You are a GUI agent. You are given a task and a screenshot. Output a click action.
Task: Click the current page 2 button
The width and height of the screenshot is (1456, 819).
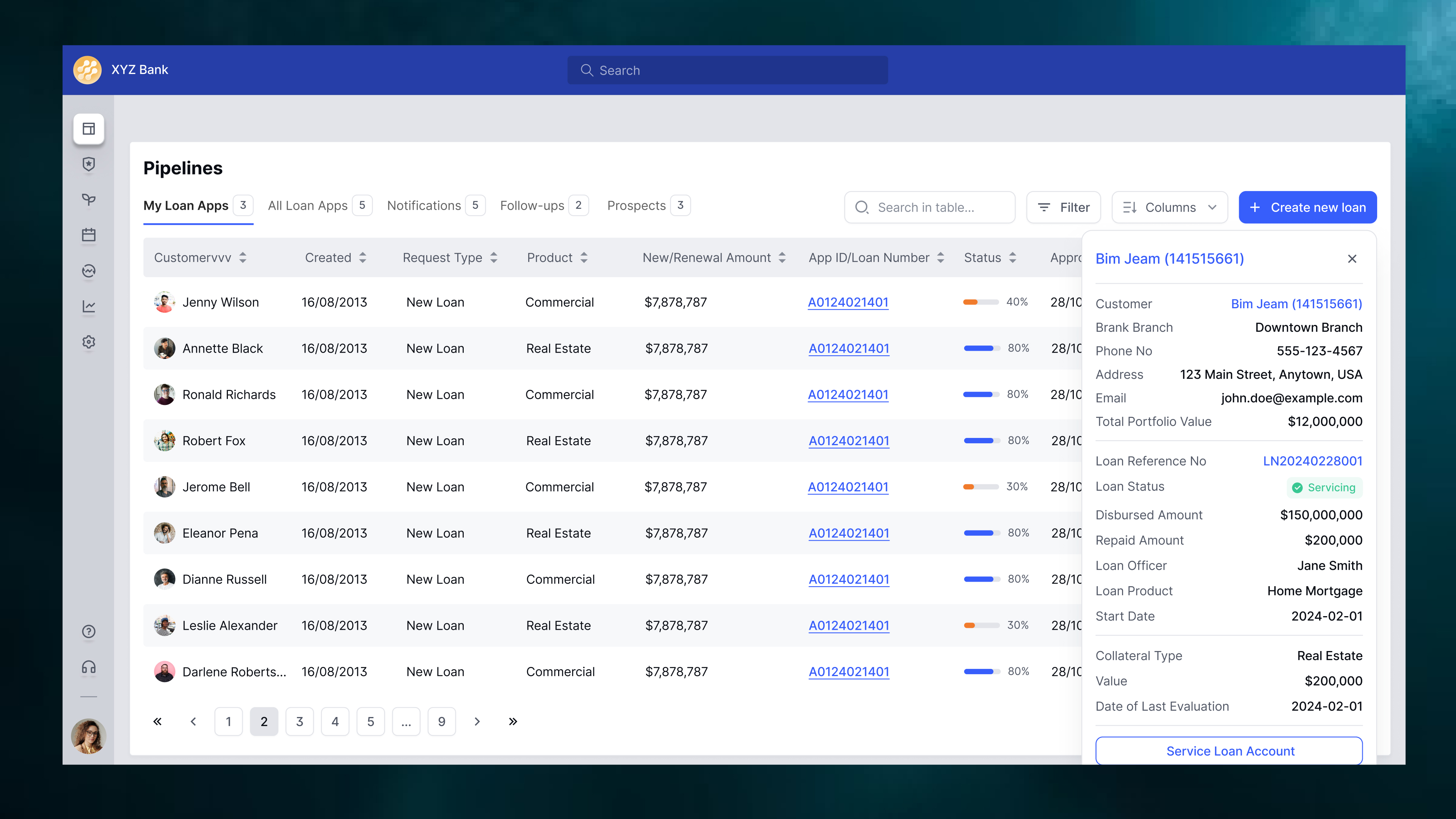[x=264, y=721]
